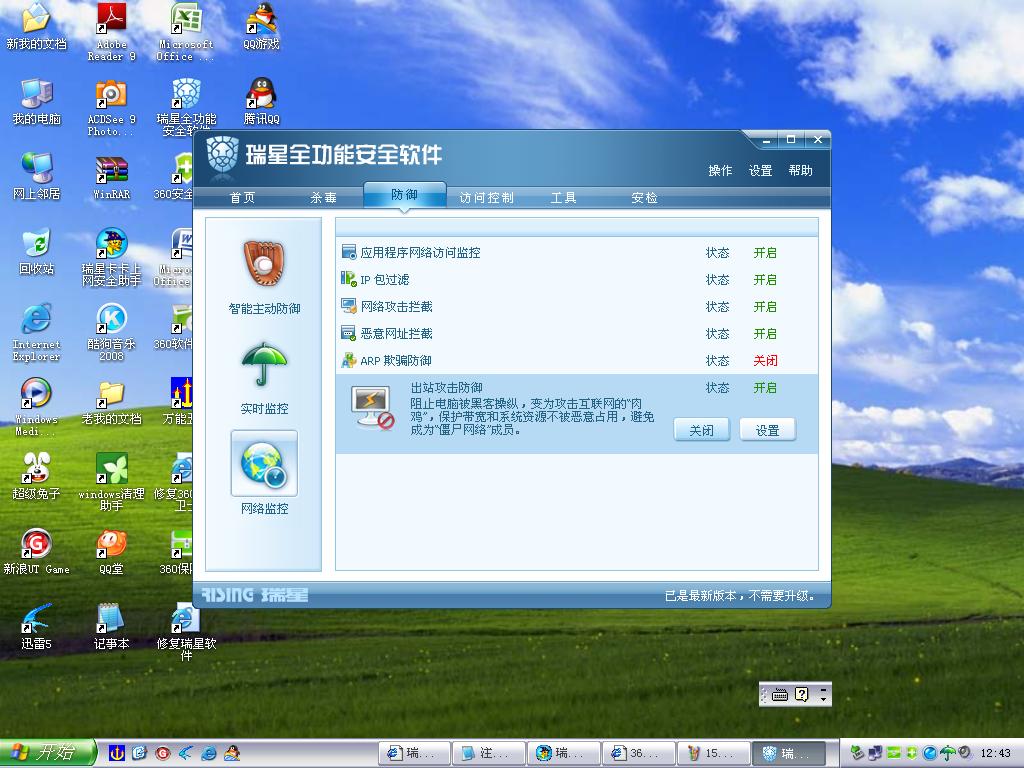Click the ARP 欺骗防御 row icon
Screen dimensions: 1024x768
(349, 360)
